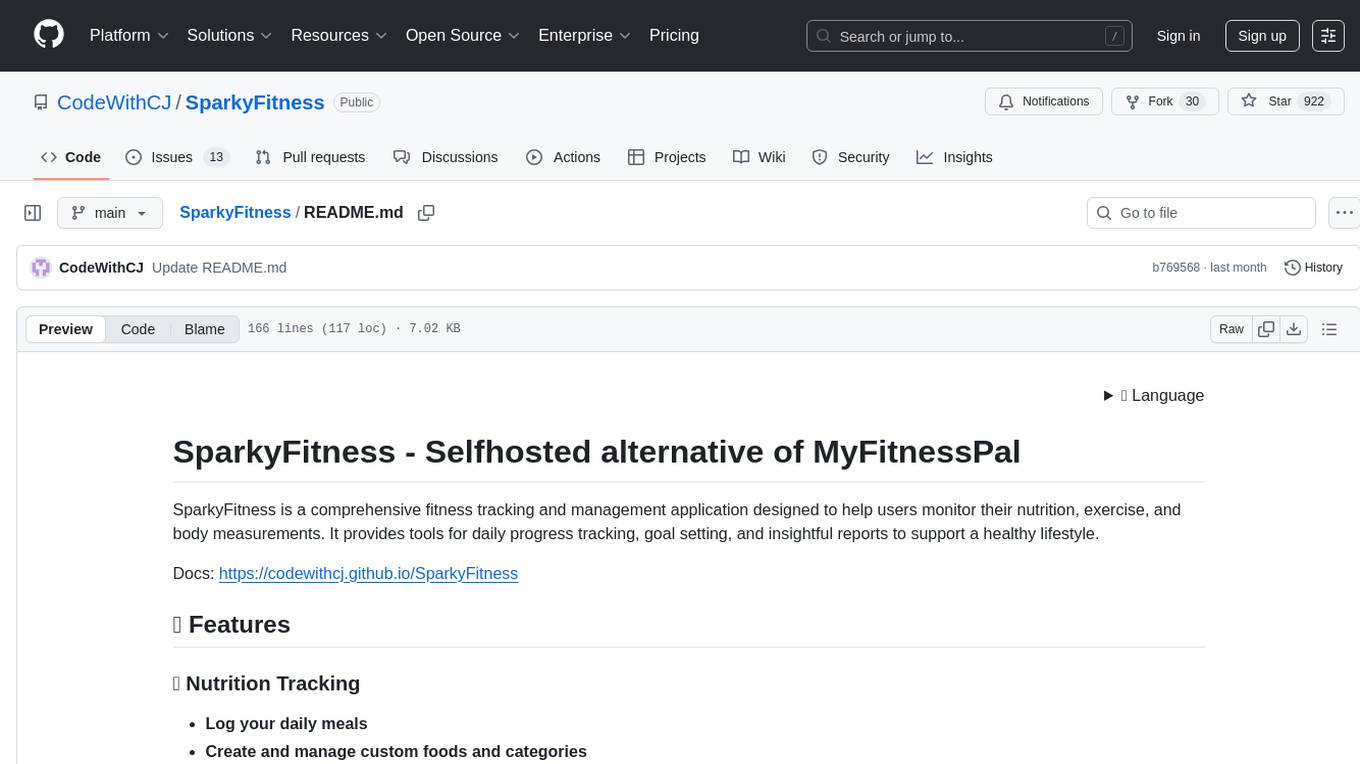
Task: Open commit b769568
Action: (x=1176, y=267)
